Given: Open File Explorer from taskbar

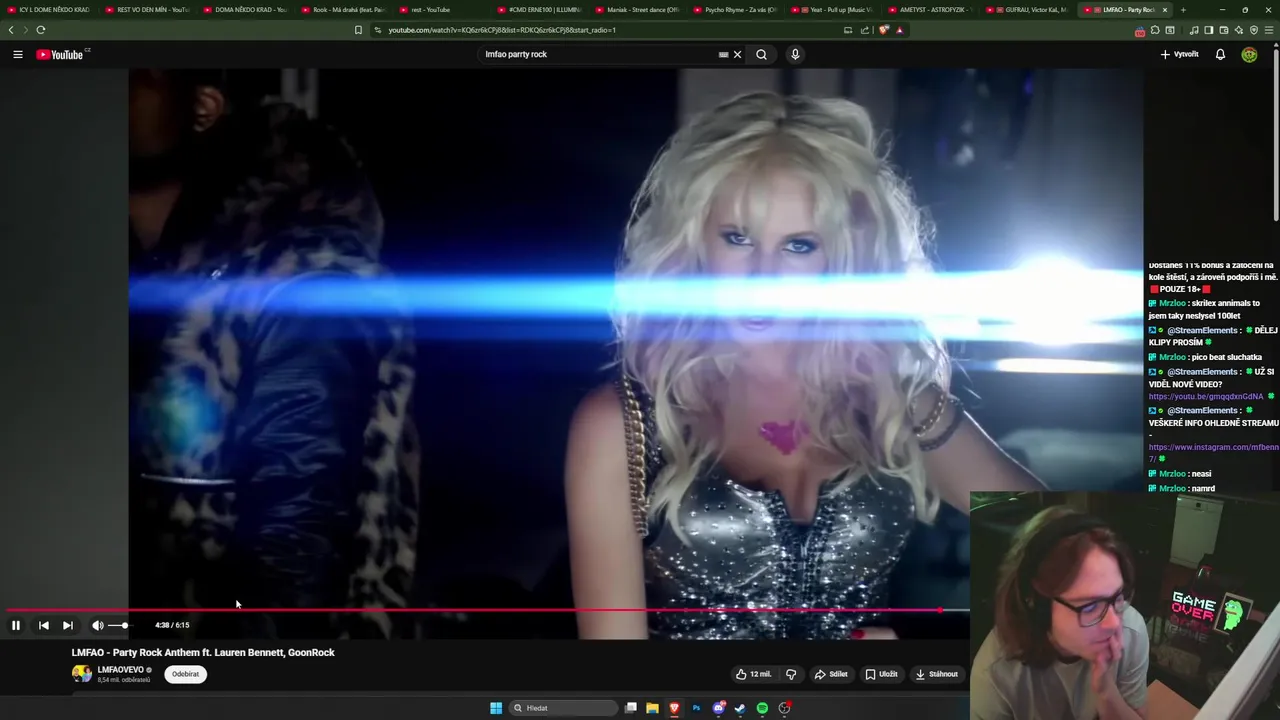Looking at the screenshot, I should point(652,708).
